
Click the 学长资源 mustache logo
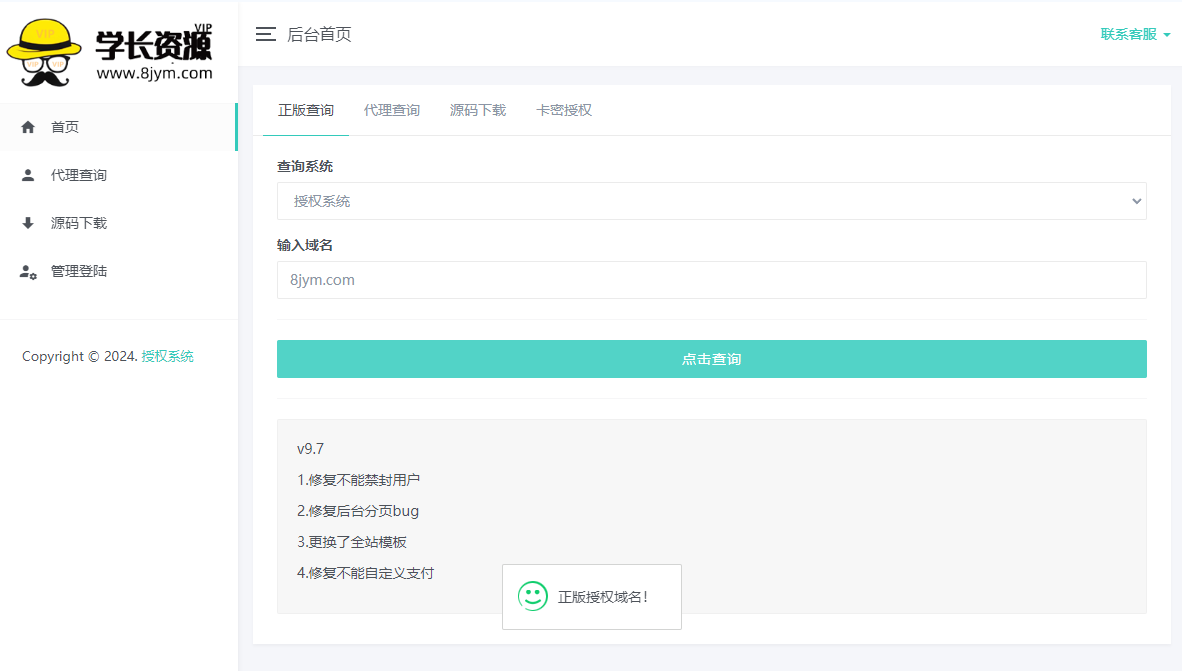coord(110,51)
